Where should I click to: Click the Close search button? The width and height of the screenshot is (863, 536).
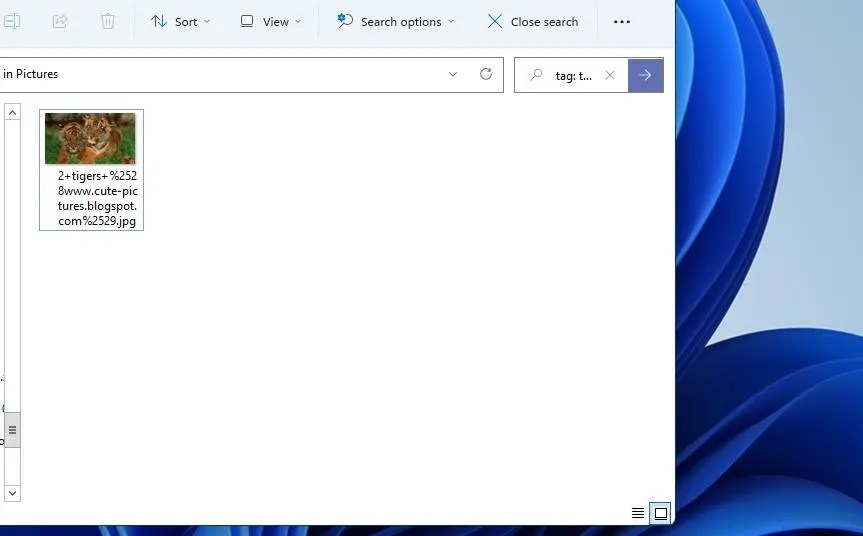point(533,21)
